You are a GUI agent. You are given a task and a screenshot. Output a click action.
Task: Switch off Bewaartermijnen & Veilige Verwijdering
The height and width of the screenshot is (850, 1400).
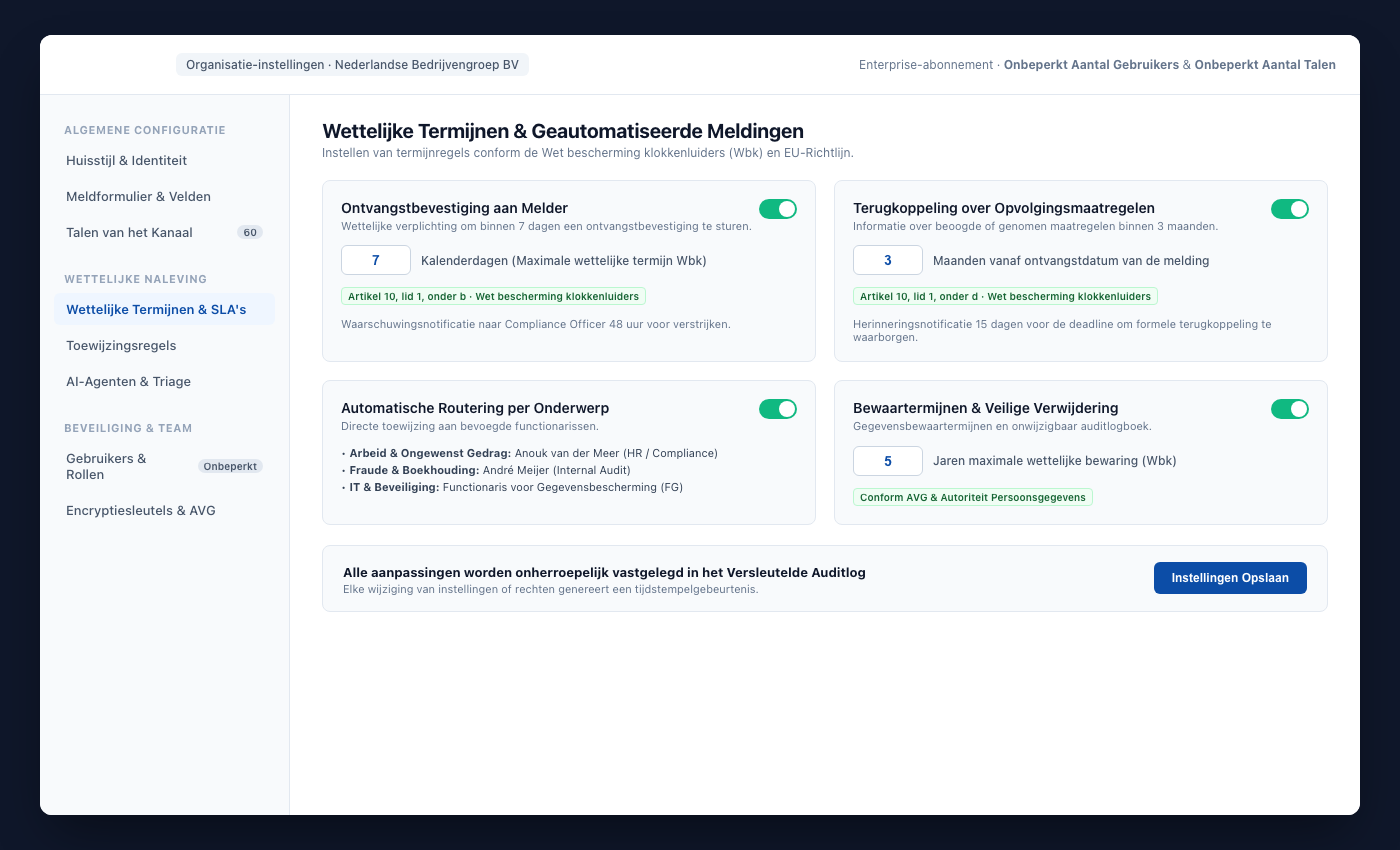tap(1290, 409)
